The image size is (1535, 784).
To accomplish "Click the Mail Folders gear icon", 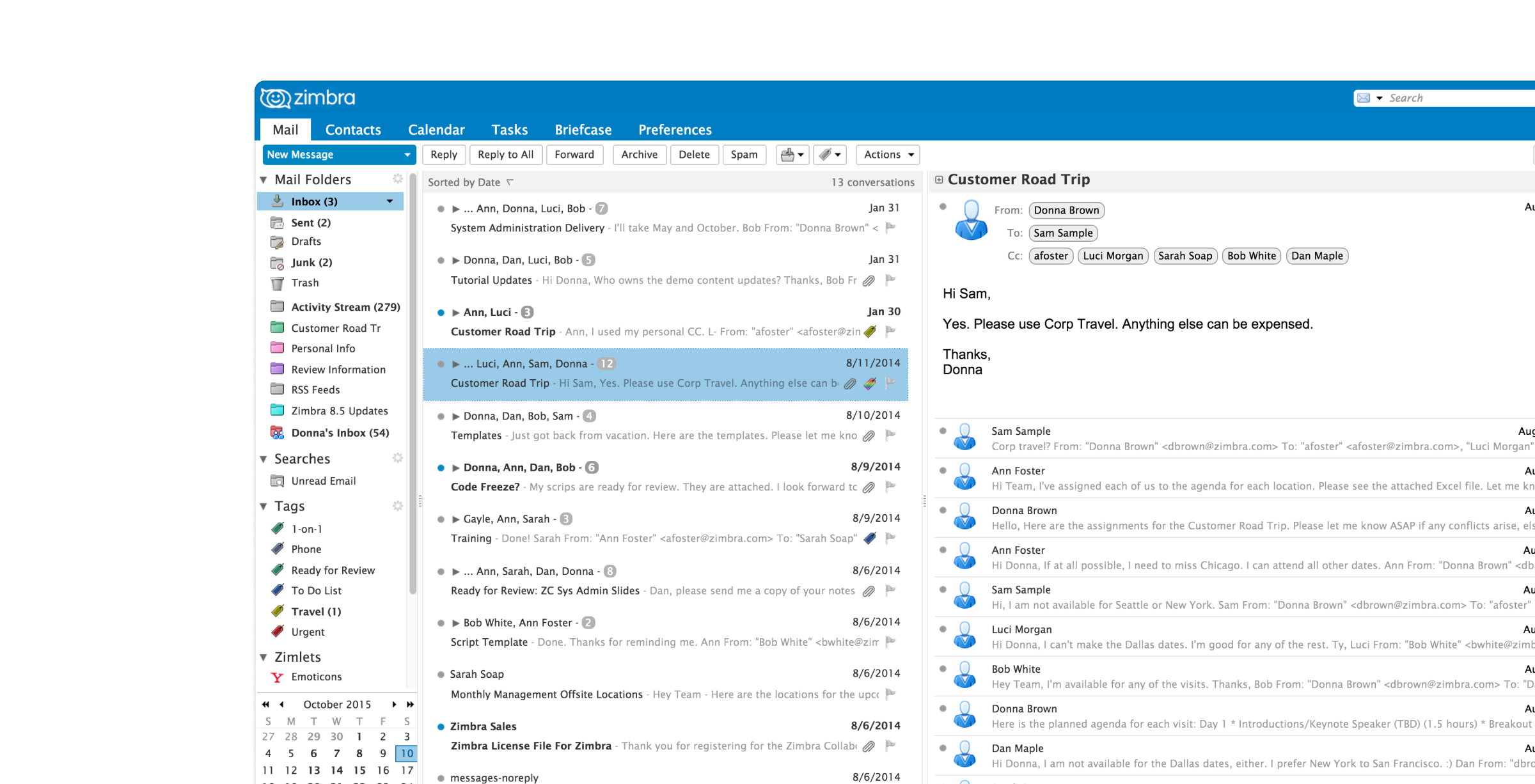I will pyautogui.click(x=397, y=179).
